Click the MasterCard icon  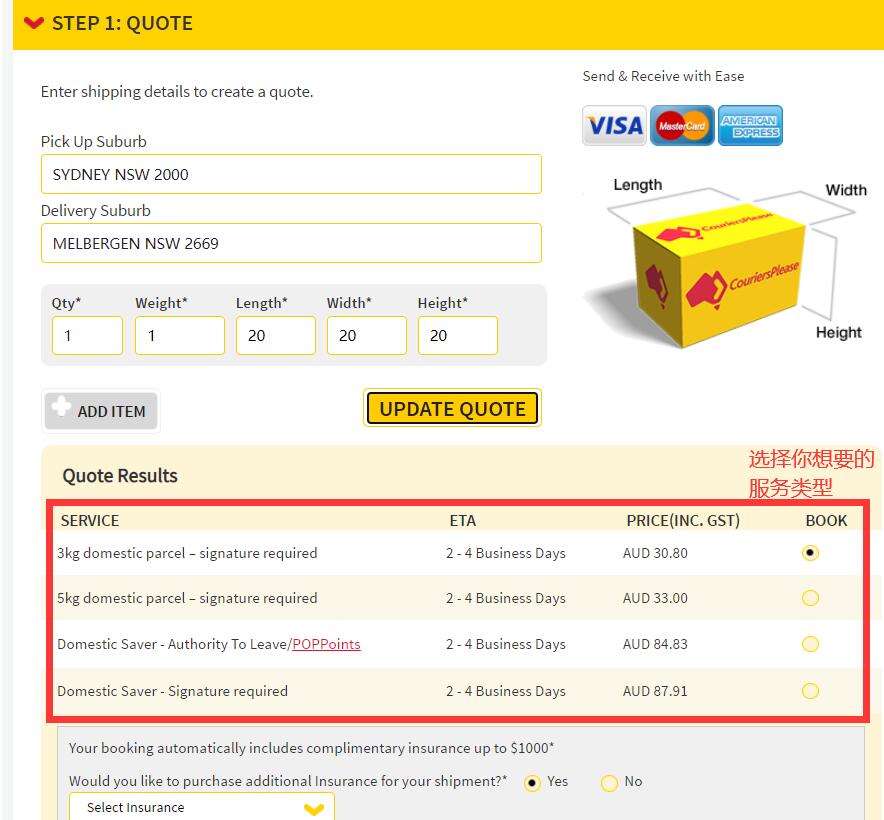point(682,125)
